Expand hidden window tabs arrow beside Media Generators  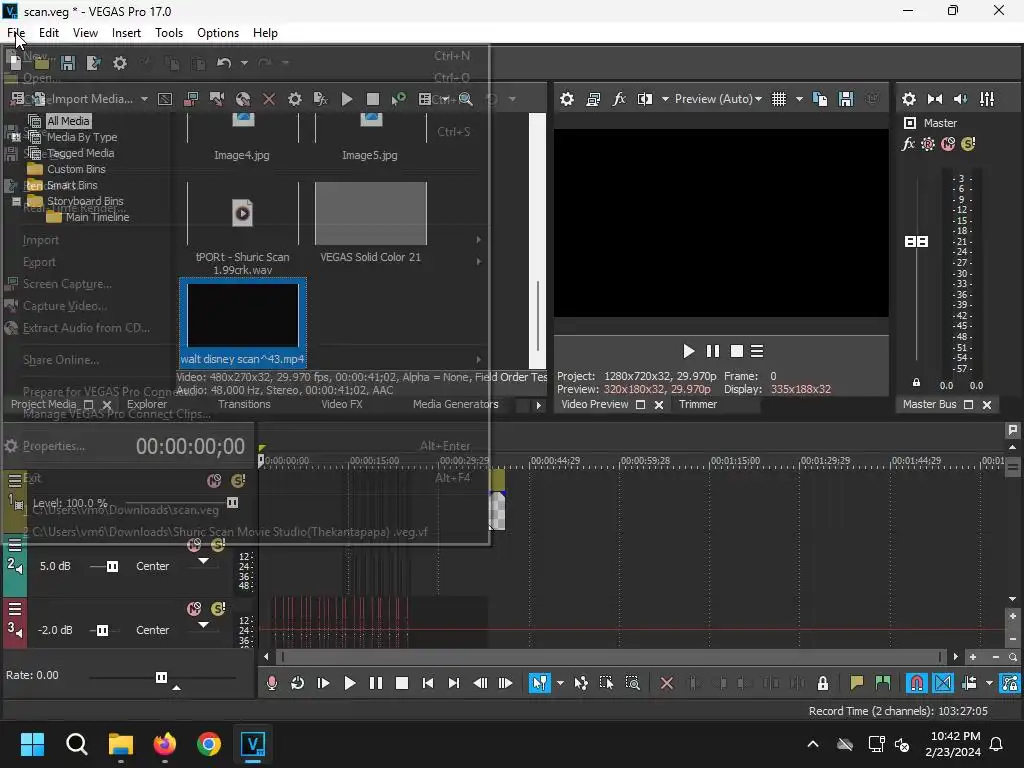pyautogui.click(x=538, y=405)
